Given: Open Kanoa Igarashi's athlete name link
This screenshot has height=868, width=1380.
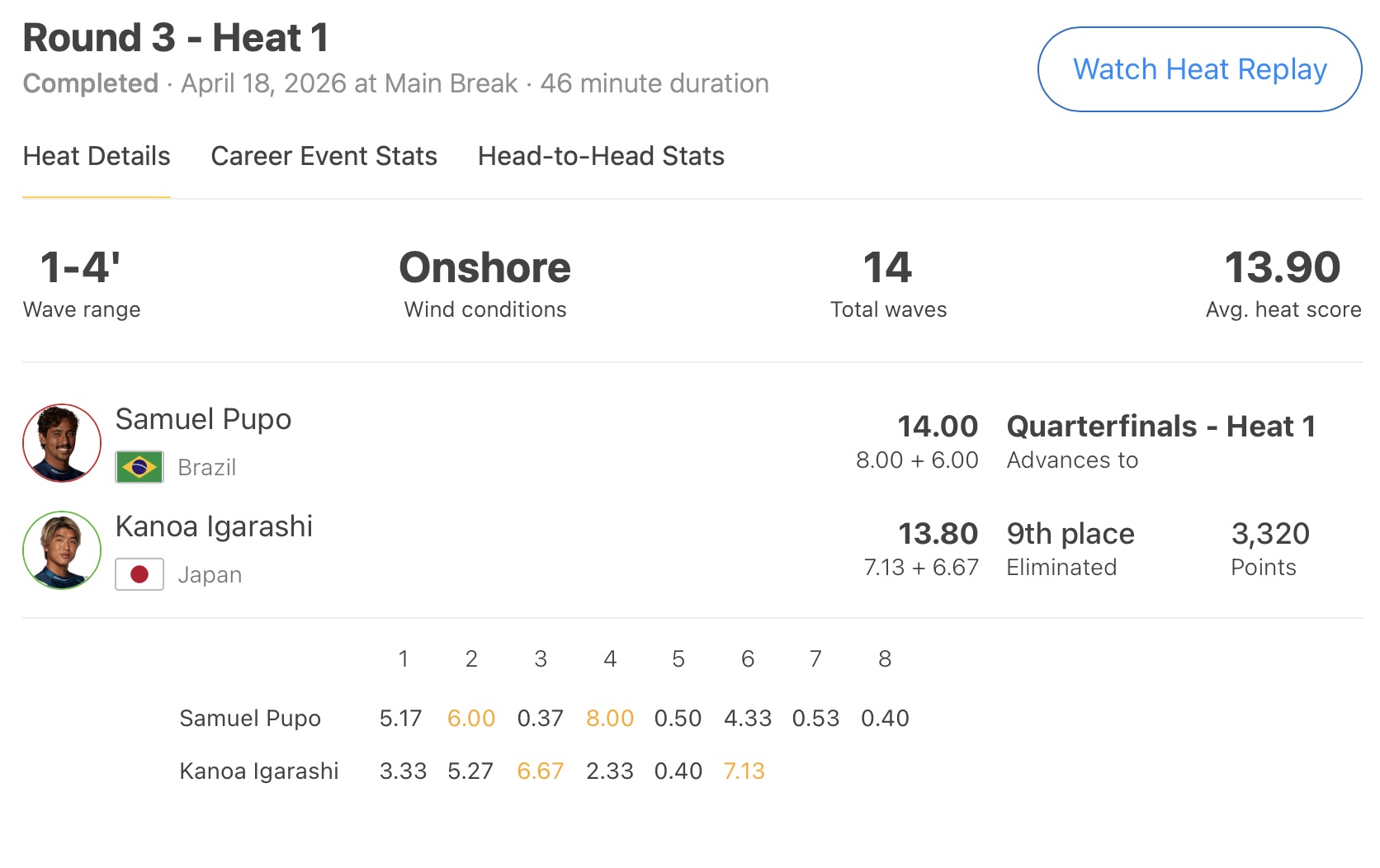Looking at the screenshot, I should point(214,526).
